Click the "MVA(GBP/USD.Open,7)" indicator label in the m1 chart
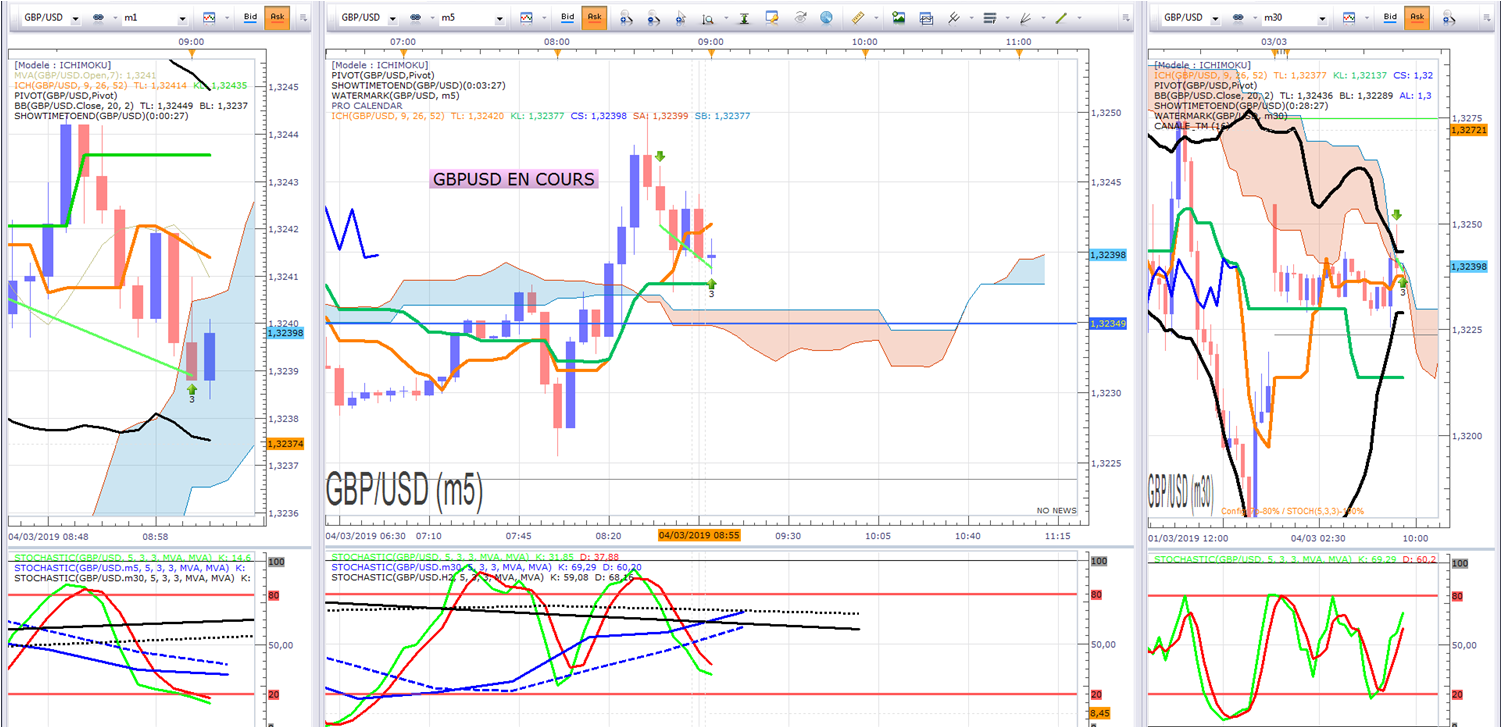The width and height of the screenshot is (1502, 728). click(x=85, y=75)
